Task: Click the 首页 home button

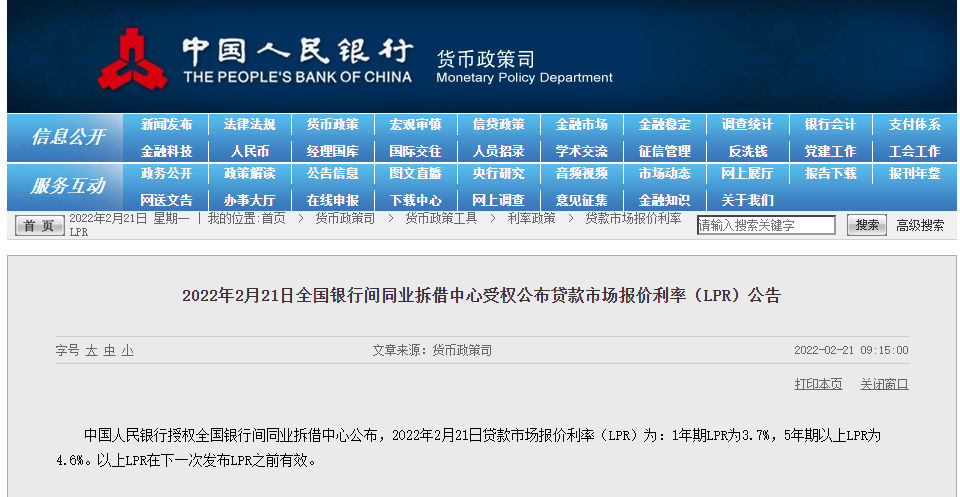Action: 39,226
